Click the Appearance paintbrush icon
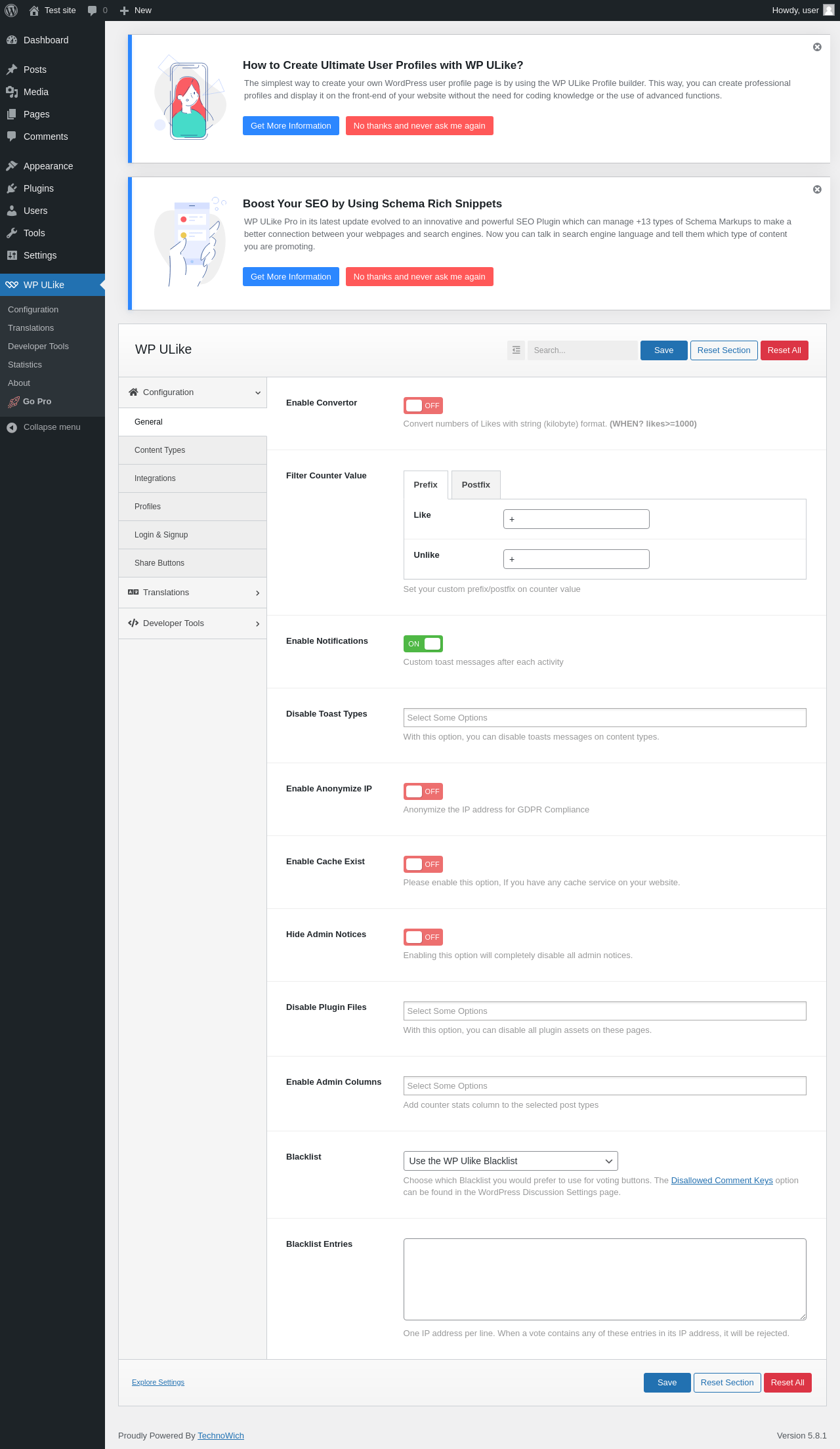 pos(12,166)
